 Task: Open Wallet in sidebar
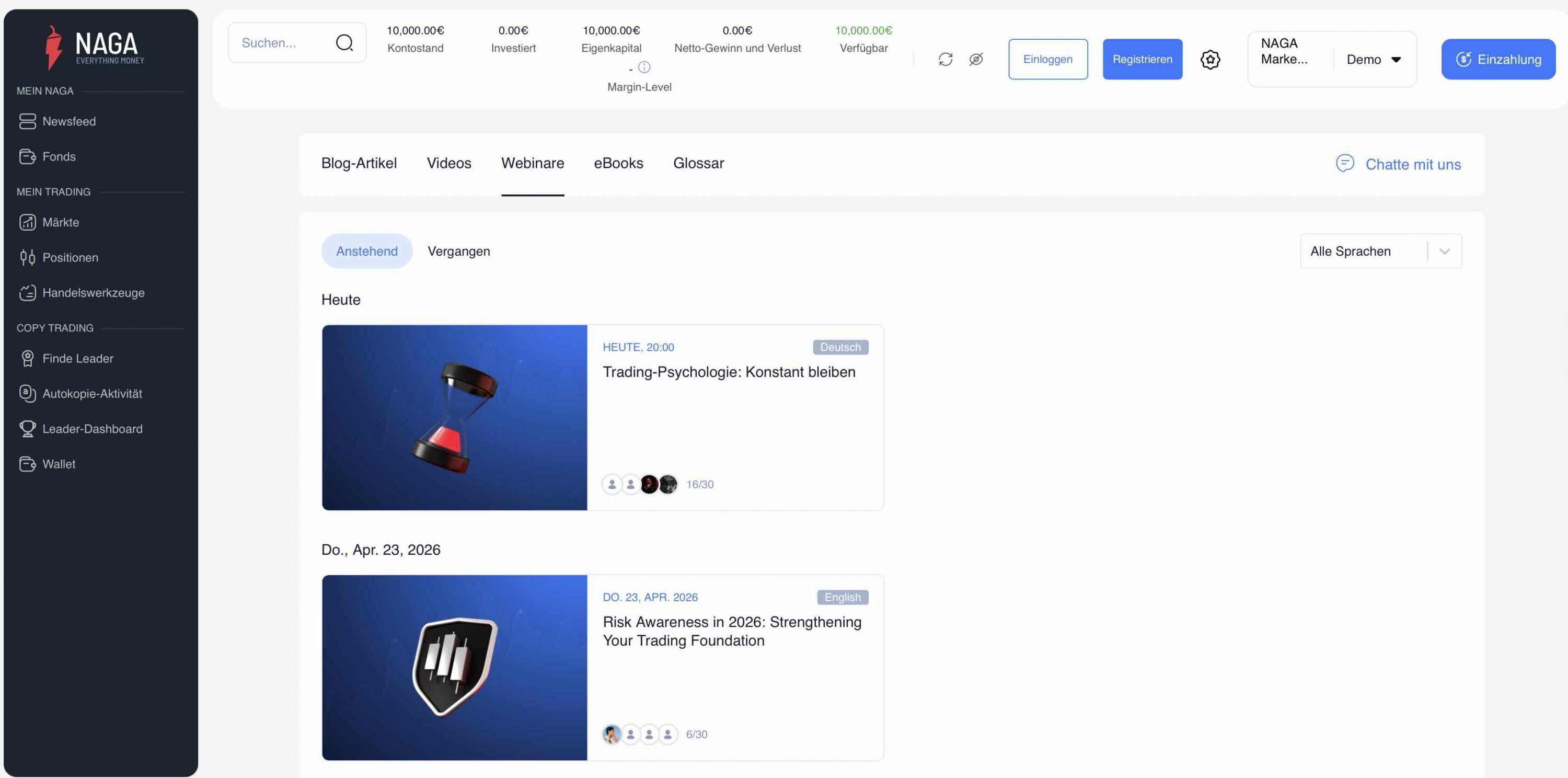59,464
